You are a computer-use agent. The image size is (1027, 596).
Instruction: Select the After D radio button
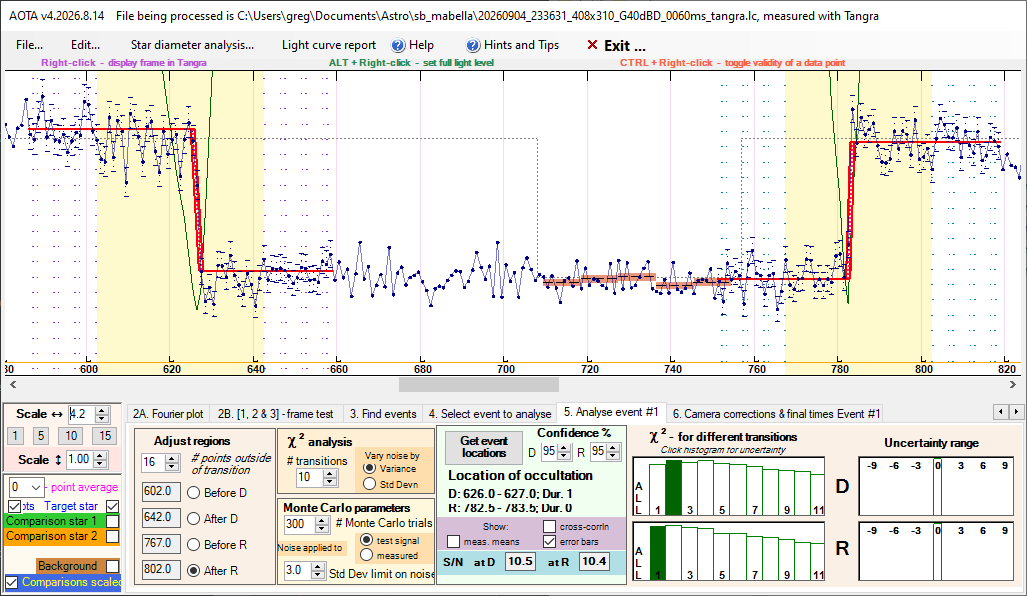point(194,519)
